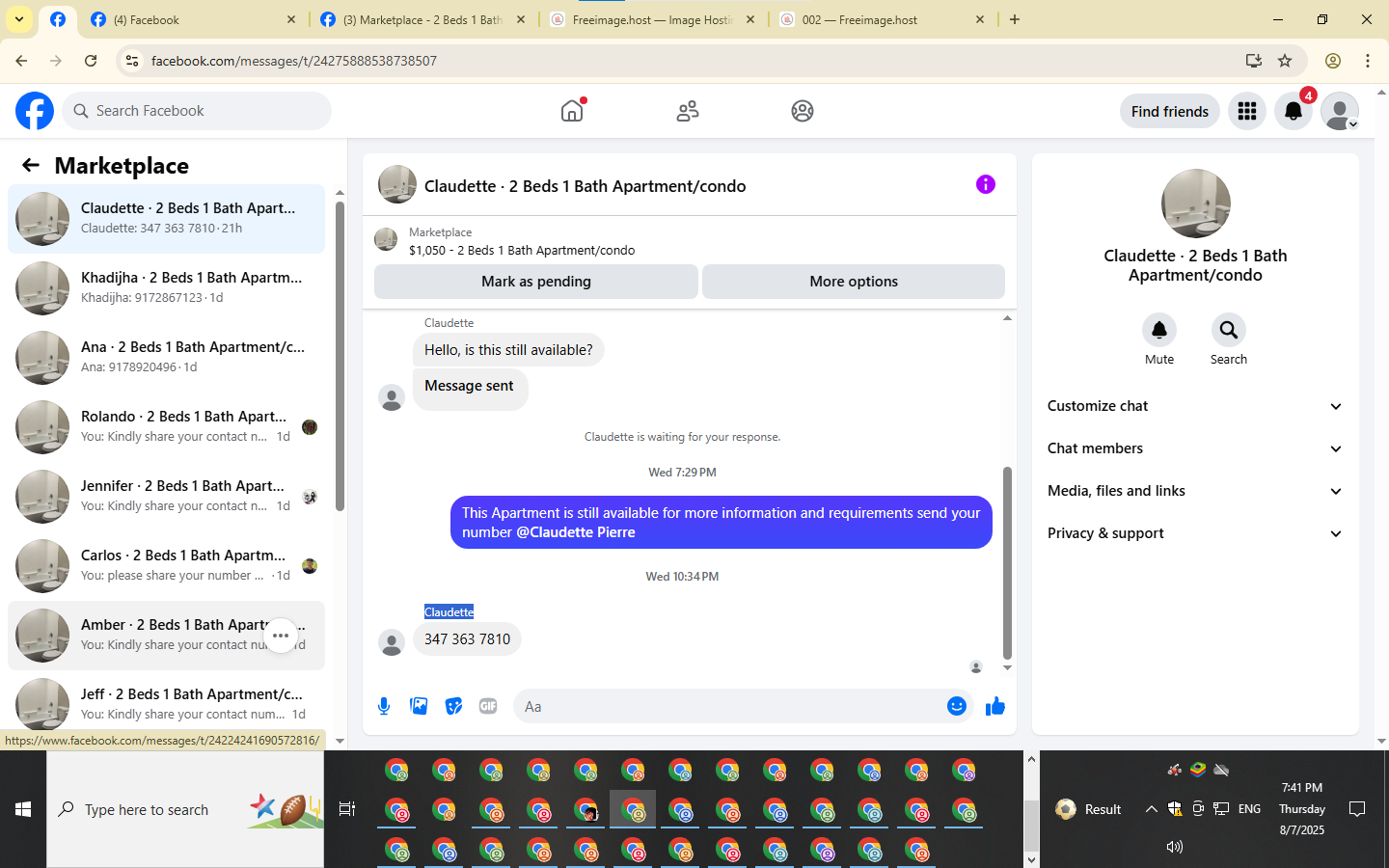Click in Search Facebook field

197,111
